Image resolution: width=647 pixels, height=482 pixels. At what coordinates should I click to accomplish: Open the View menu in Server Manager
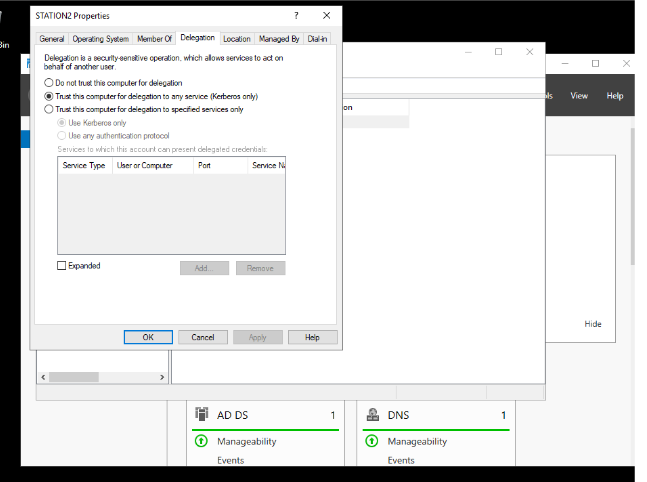pyautogui.click(x=579, y=96)
